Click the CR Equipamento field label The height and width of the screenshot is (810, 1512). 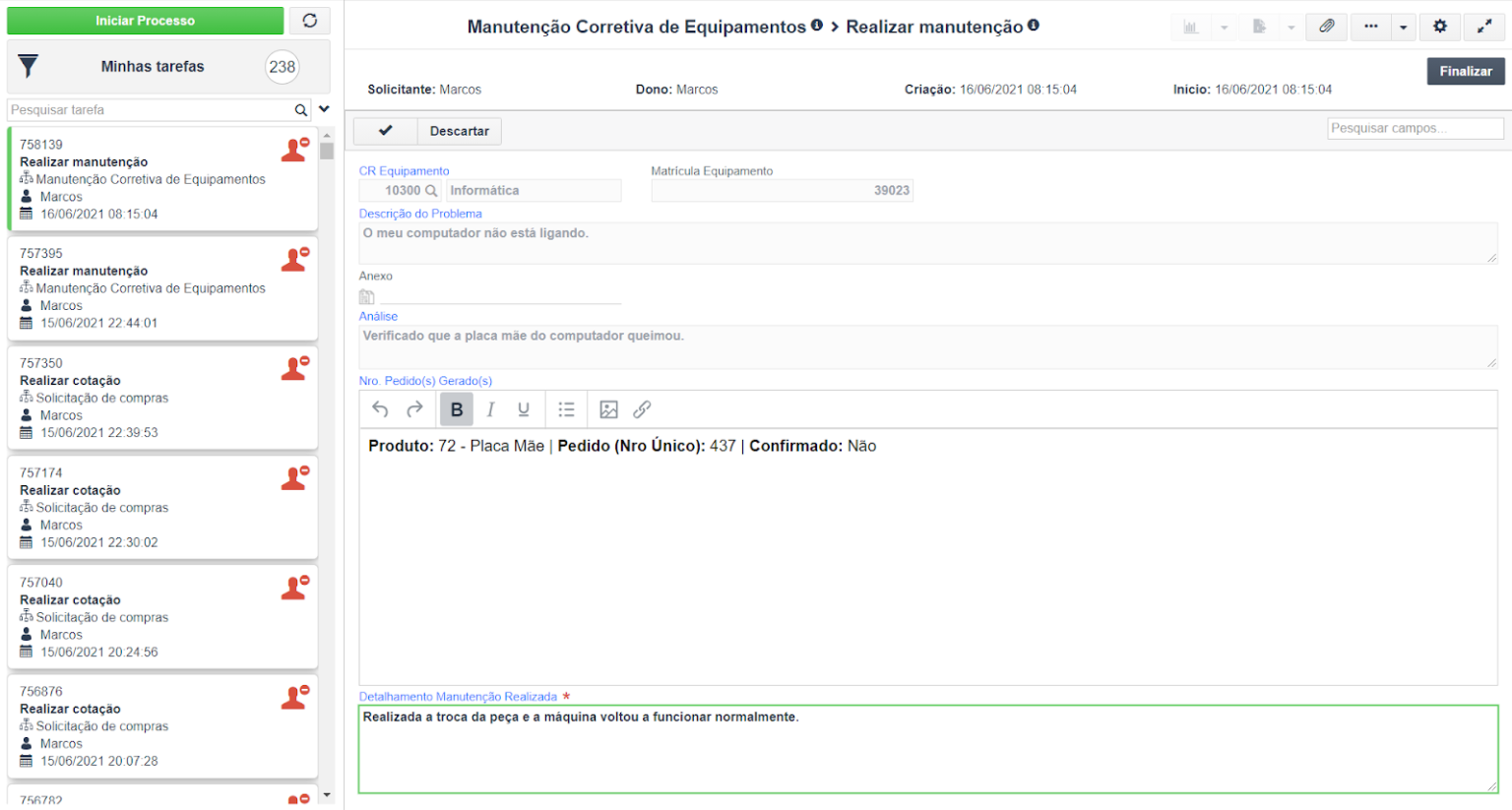[404, 171]
